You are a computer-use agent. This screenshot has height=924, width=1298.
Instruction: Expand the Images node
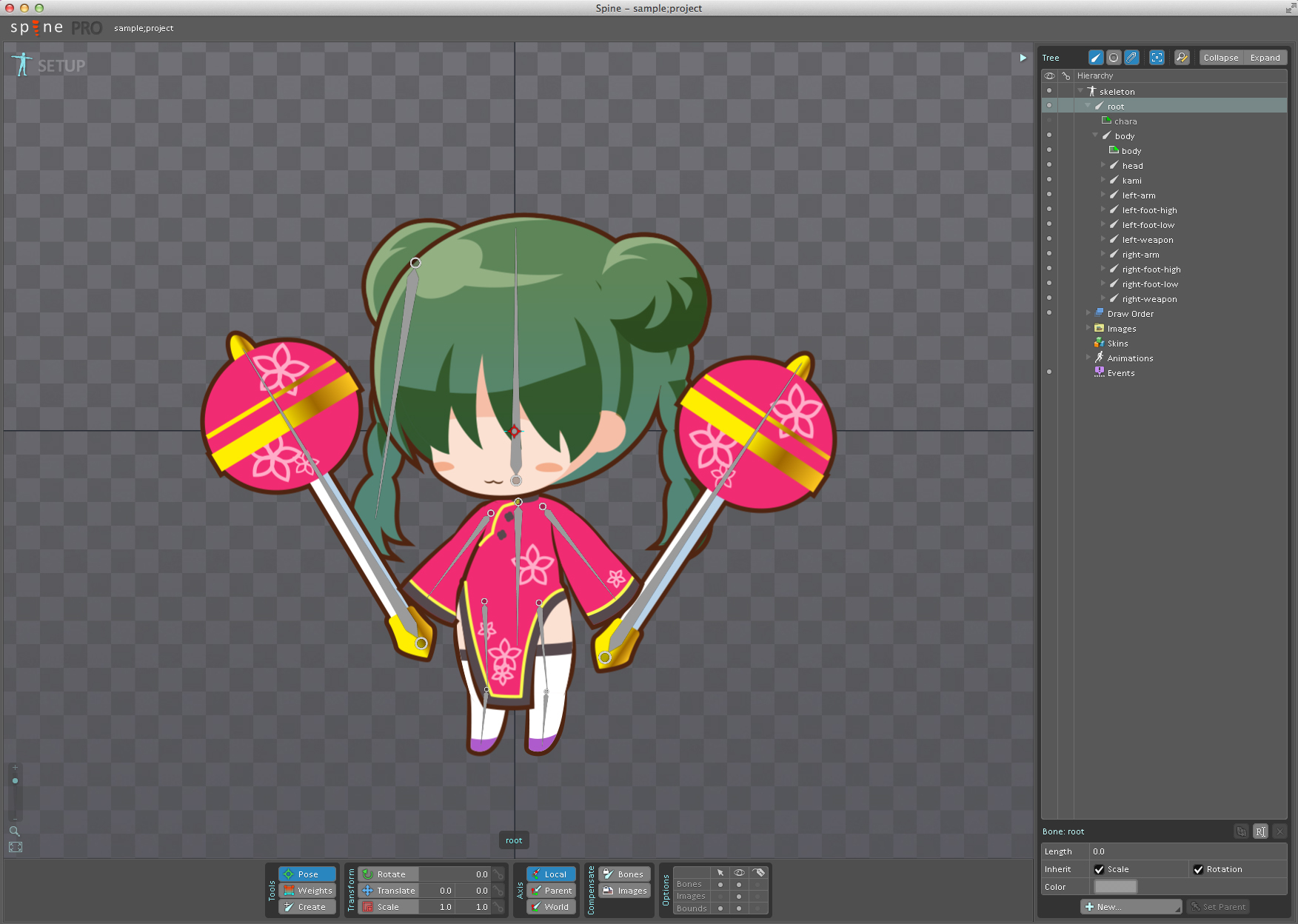point(1088,328)
